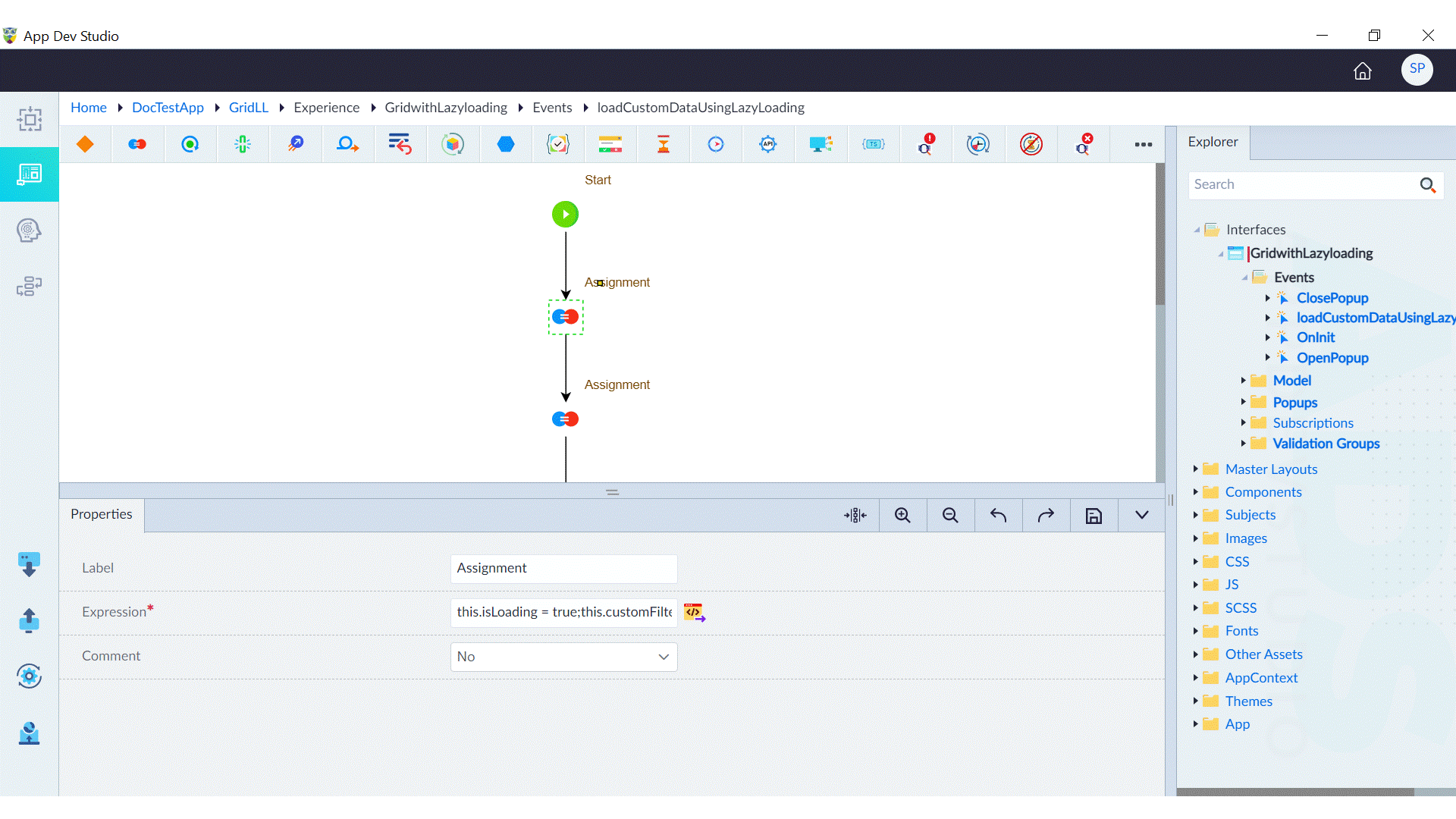This screenshot has height=819, width=1456.
Task: Redo the last action
Action: (x=1046, y=516)
